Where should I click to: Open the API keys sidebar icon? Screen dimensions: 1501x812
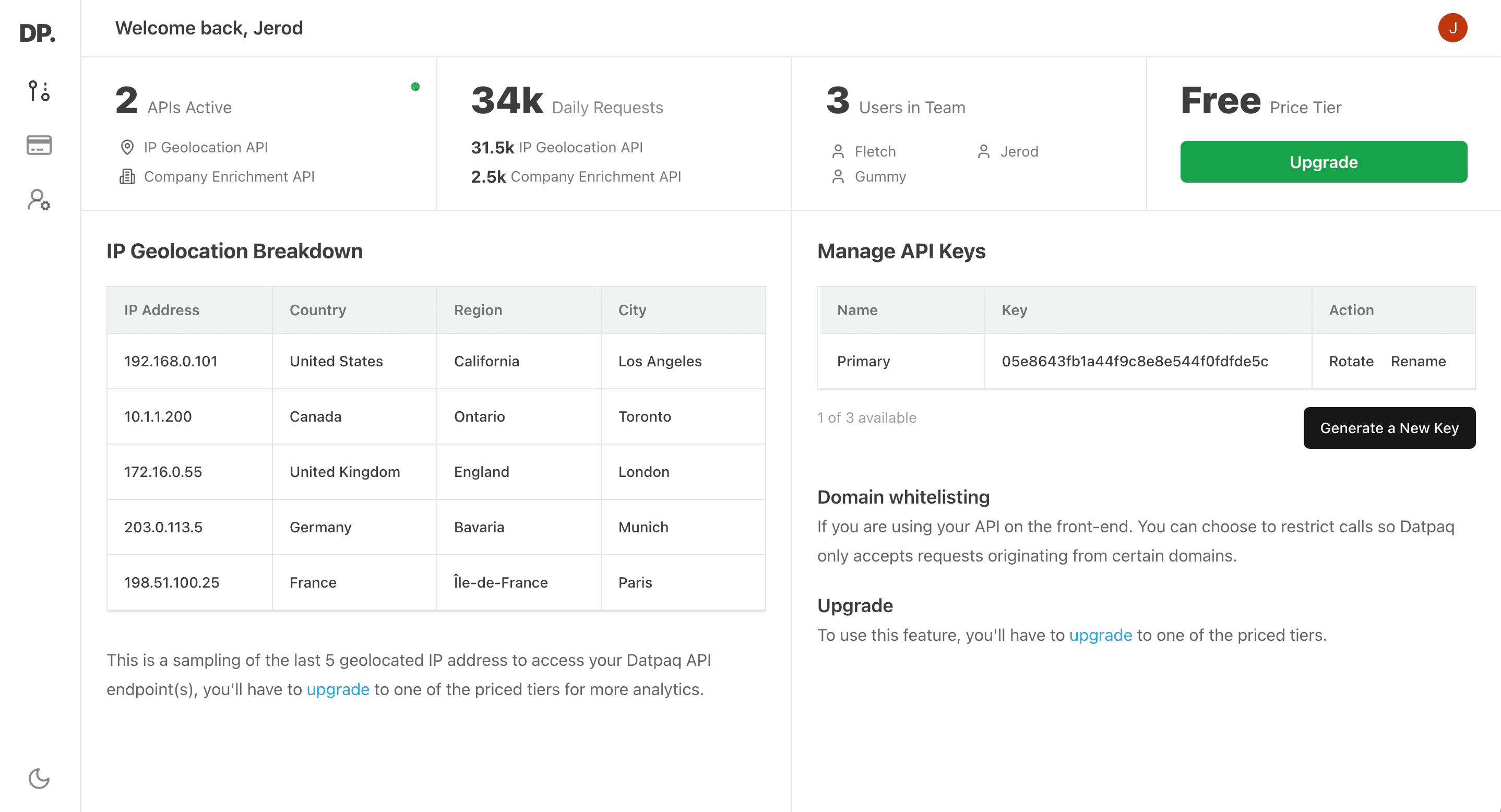(x=39, y=91)
